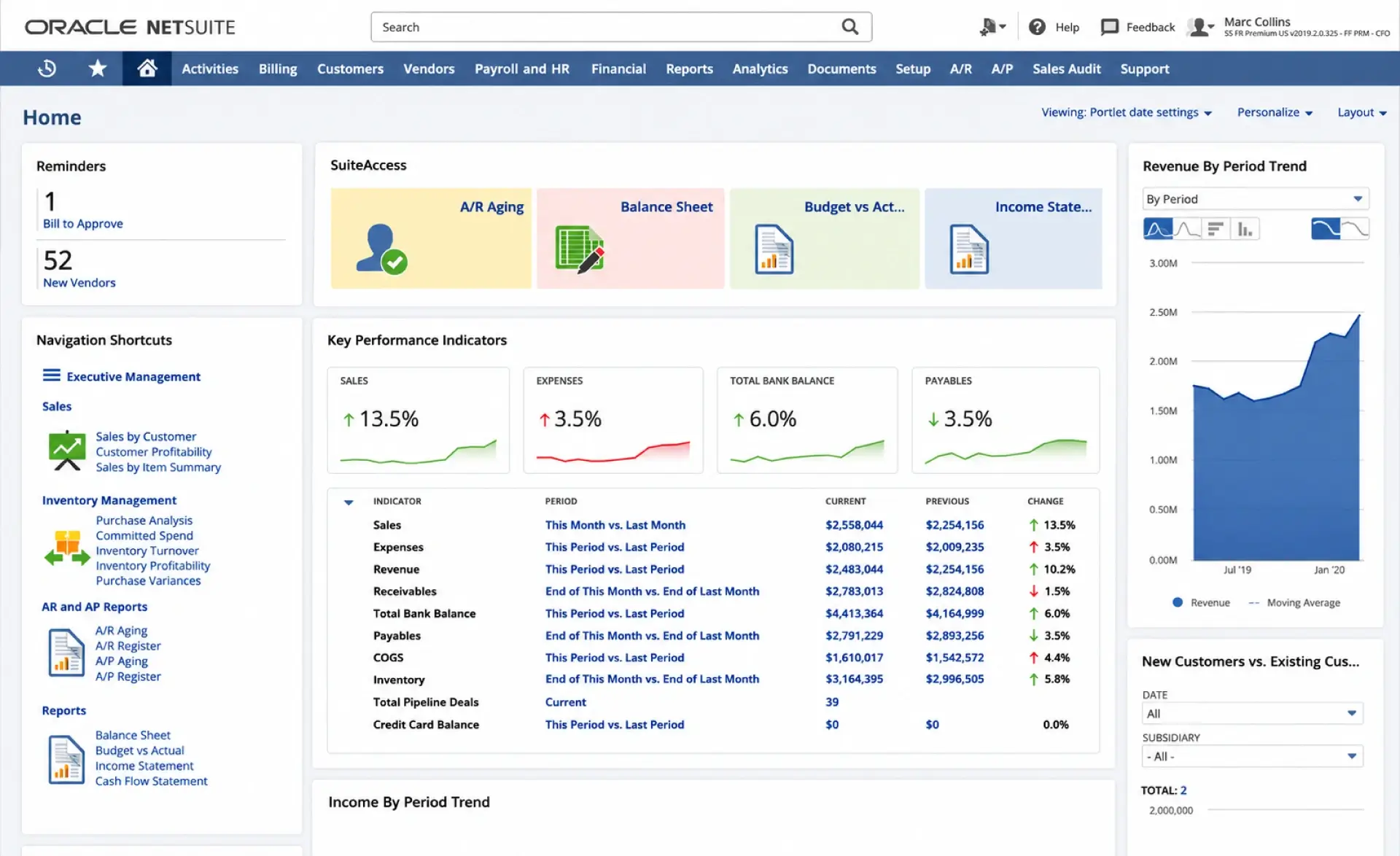Screen dimensions: 1400x856
Task: Open the Viewing: Portlet date settings dropdown
Action: (x=1126, y=112)
